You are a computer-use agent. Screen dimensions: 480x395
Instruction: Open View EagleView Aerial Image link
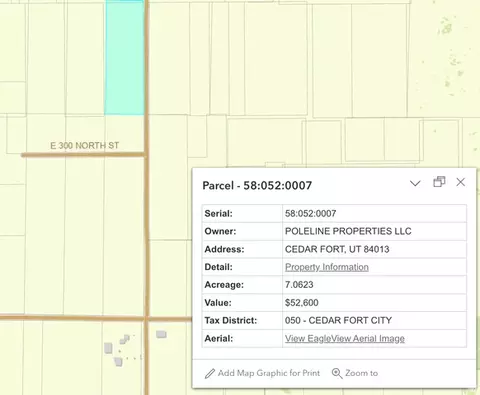pyautogui.click(x=345, y=338)
